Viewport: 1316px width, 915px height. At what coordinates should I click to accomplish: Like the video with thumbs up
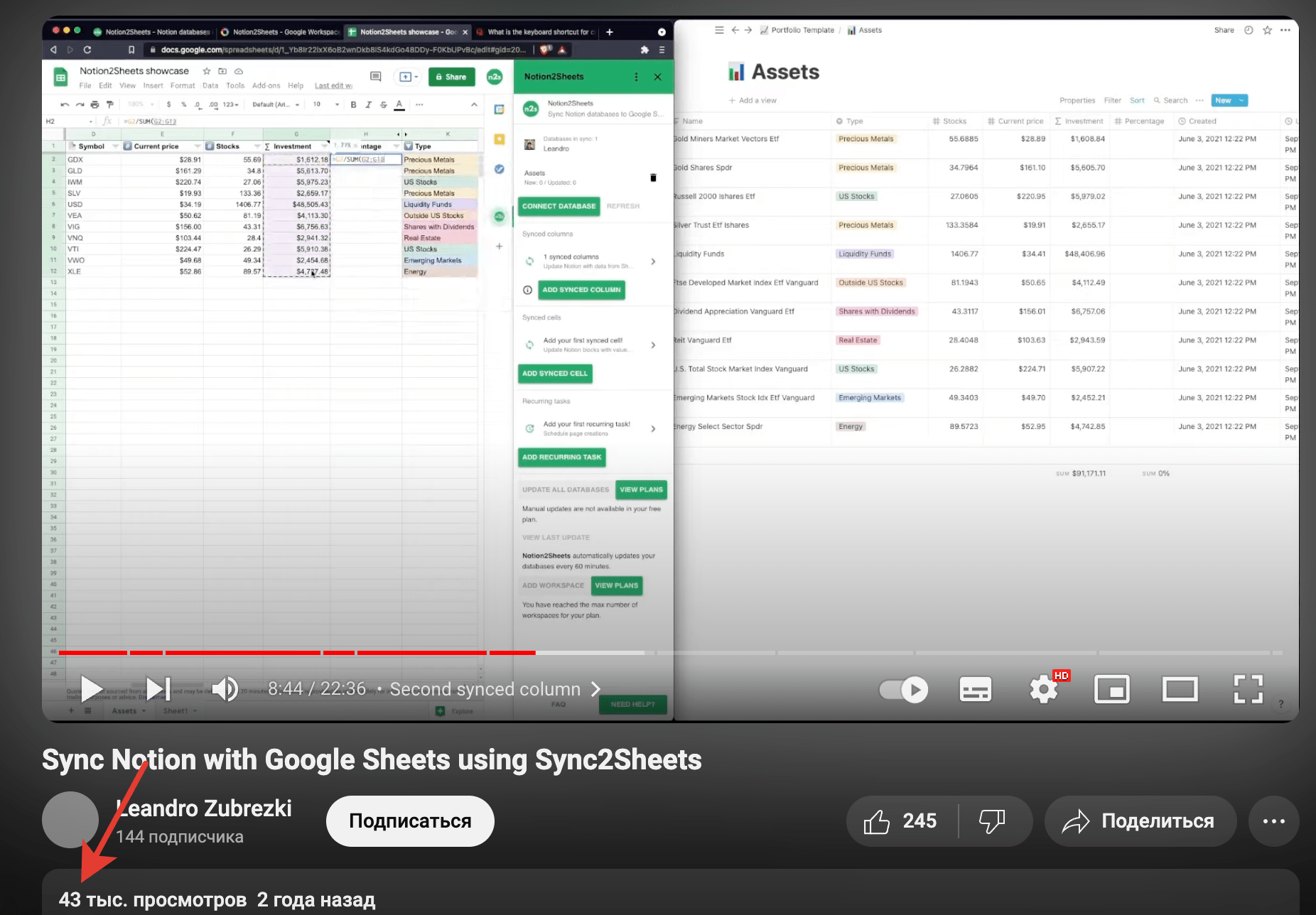(901, 821)
